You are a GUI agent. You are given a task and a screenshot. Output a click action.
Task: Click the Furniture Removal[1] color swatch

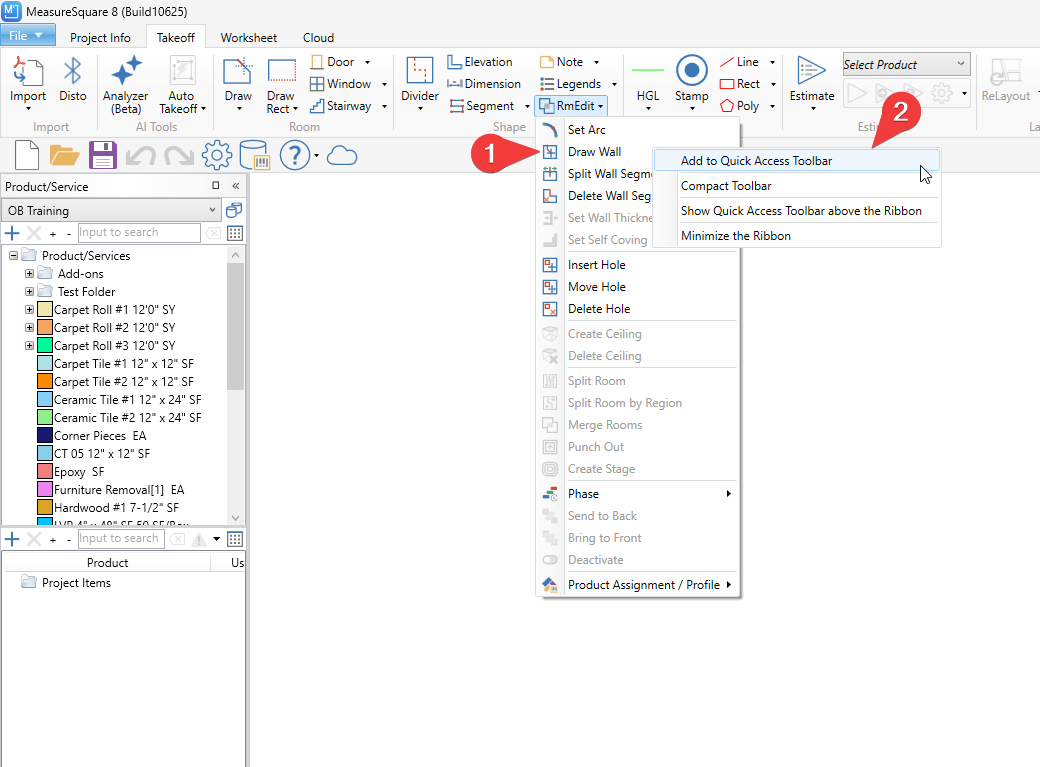[x=45, y=490]
